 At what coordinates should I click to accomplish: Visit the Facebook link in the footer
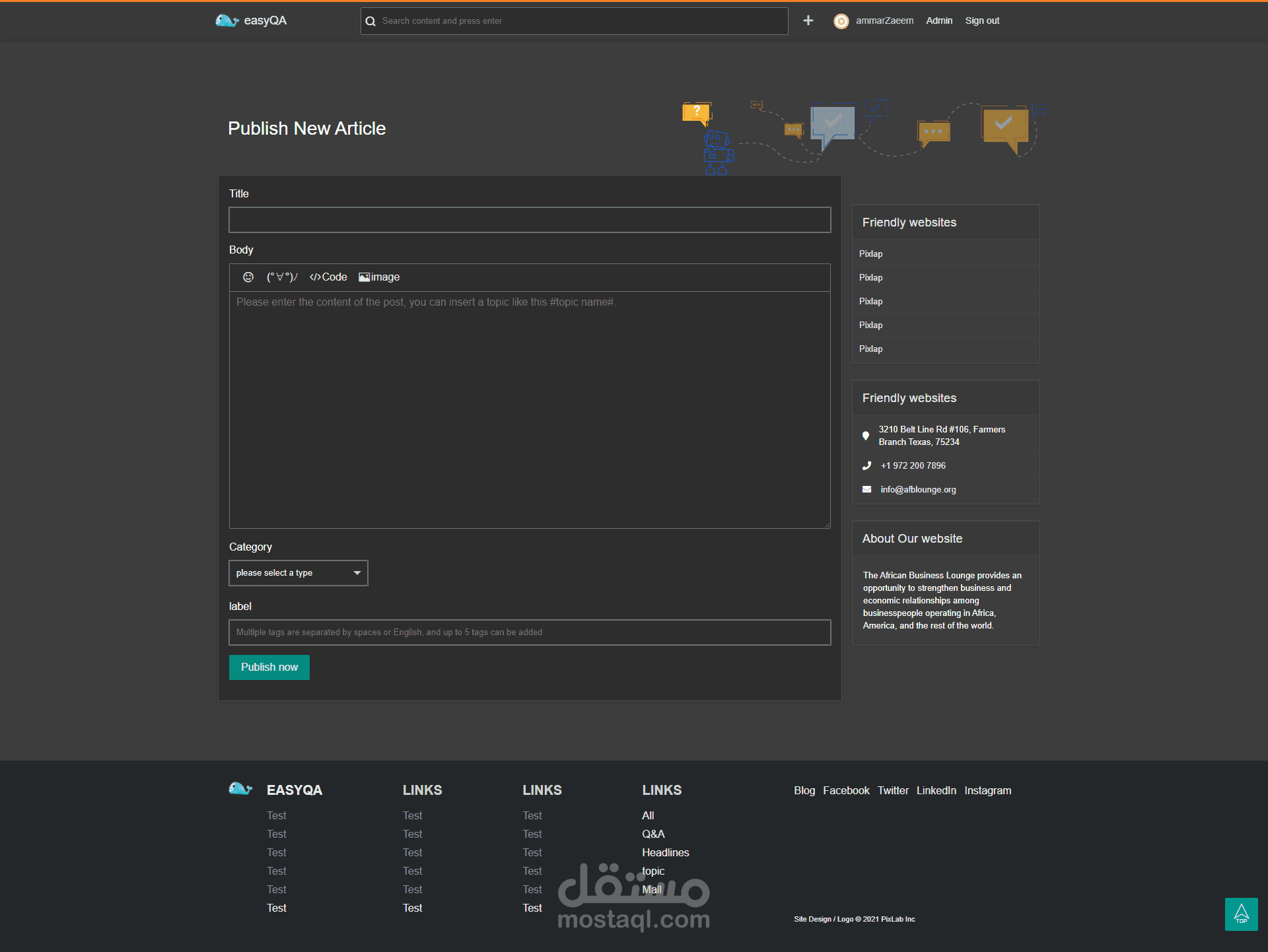pos(846,790)
